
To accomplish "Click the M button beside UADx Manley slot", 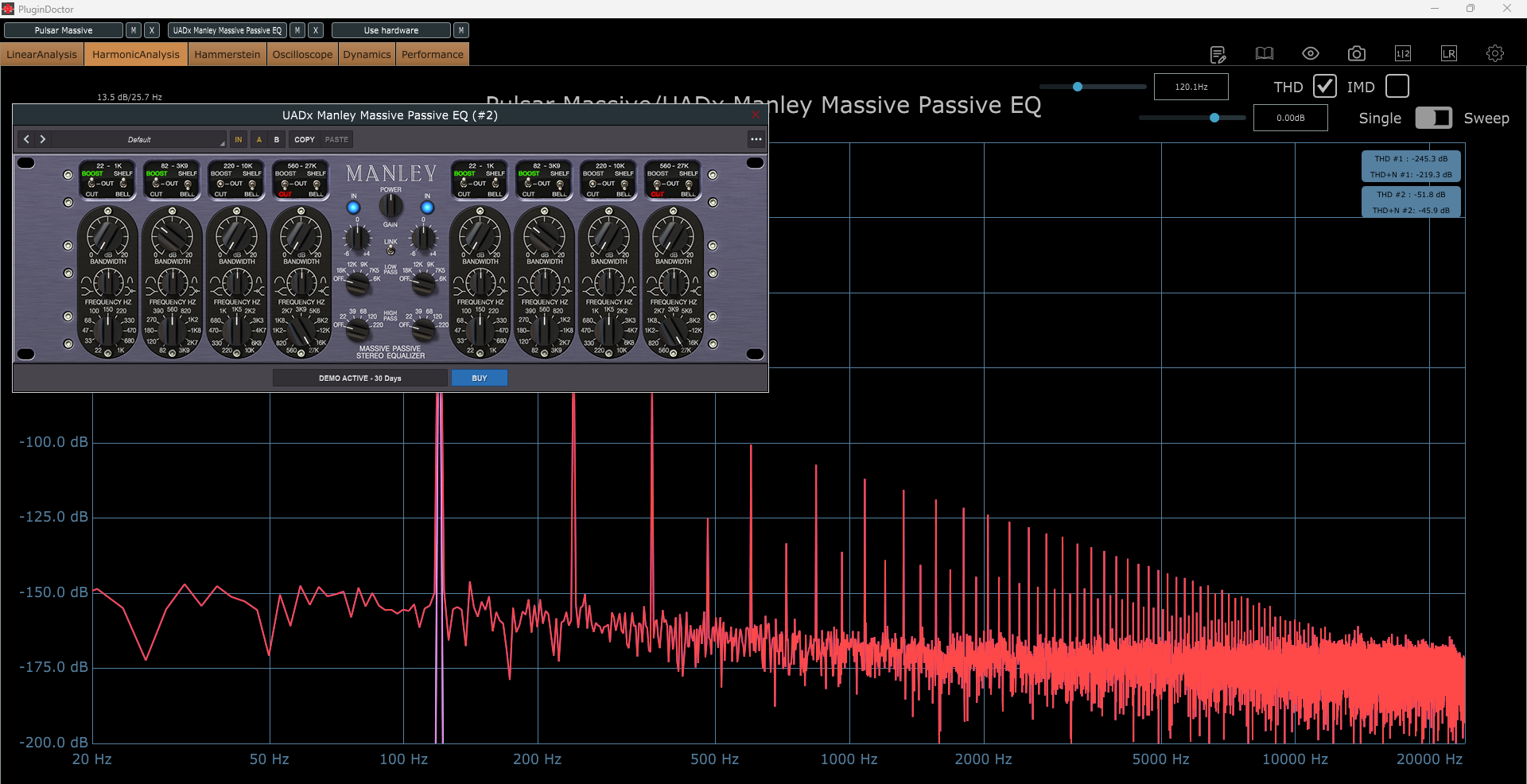I will 297,30.
